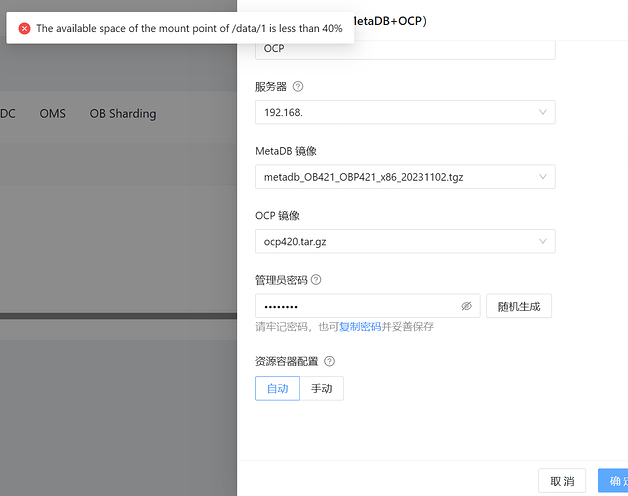Click the OCP 镜像 field label
This screenshot has width=628, height=496.
tap(277, 216)
